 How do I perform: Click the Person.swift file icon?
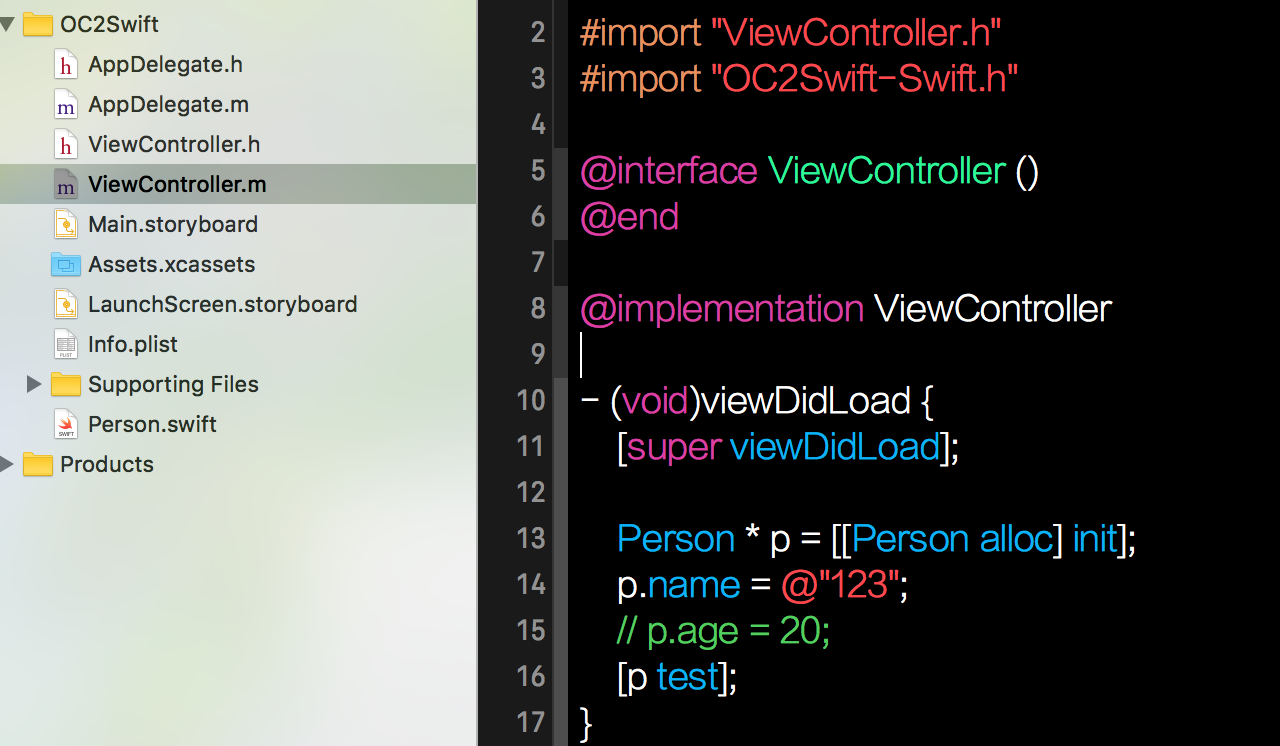click(x=66, y=425)
